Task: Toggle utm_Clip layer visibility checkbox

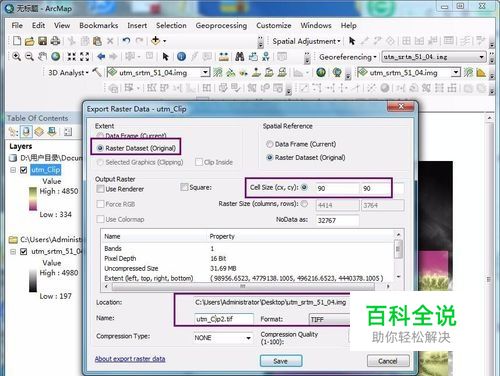Action: 23,170
